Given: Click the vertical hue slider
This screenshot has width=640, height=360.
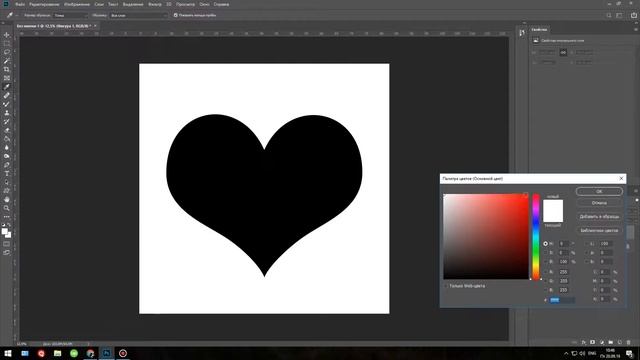Looking at the screenshot, I should [x=536, y=237].
